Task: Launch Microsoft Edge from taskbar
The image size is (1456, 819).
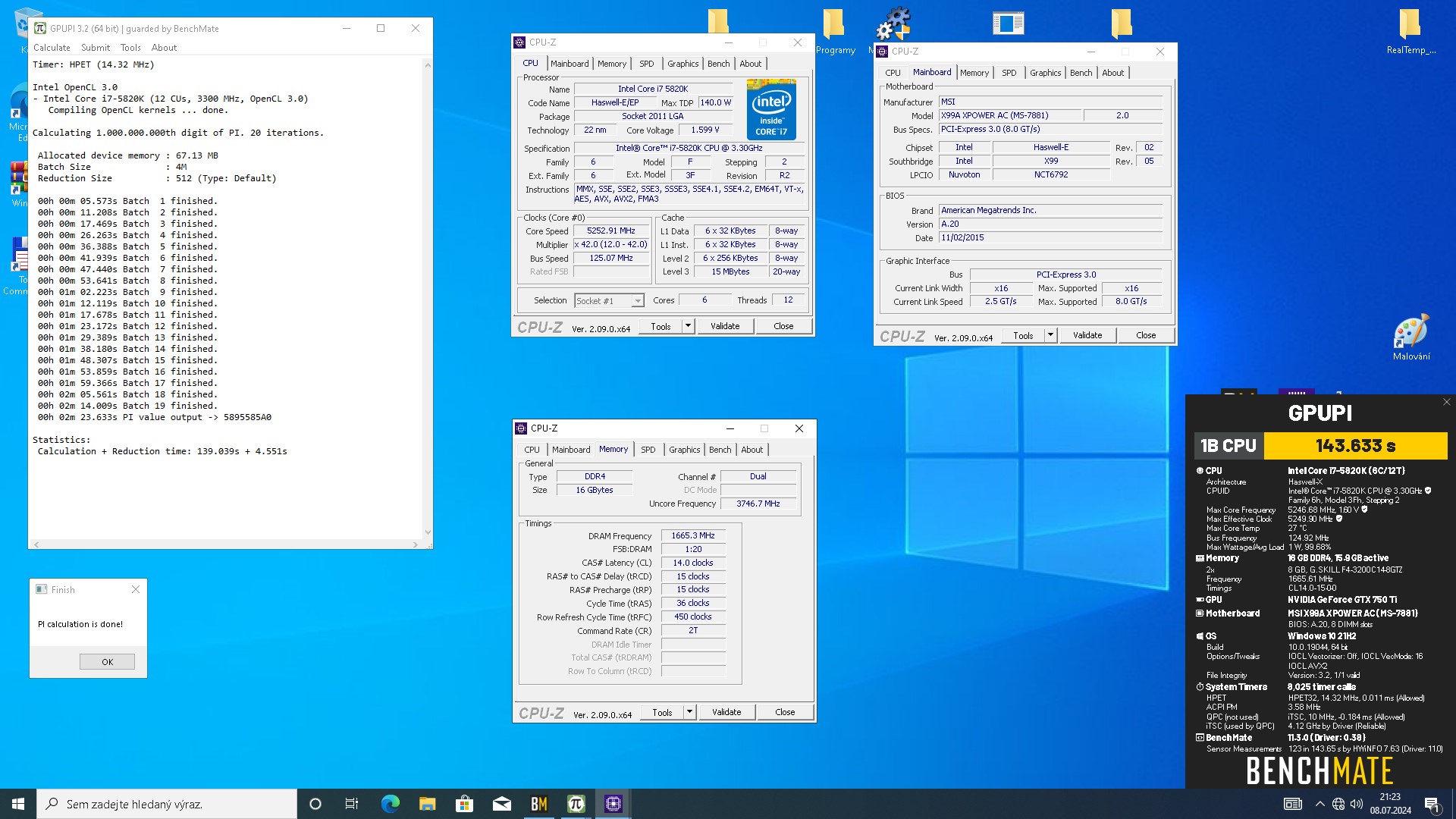Action: [x=390, y=804]
